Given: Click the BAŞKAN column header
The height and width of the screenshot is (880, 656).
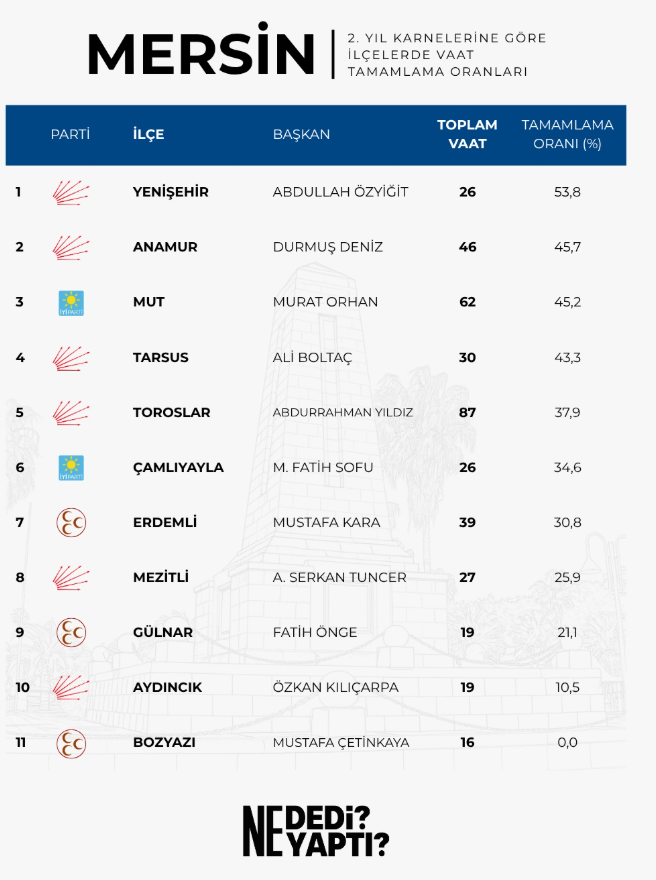Looking at the screenshot, I should pos(301,135).
